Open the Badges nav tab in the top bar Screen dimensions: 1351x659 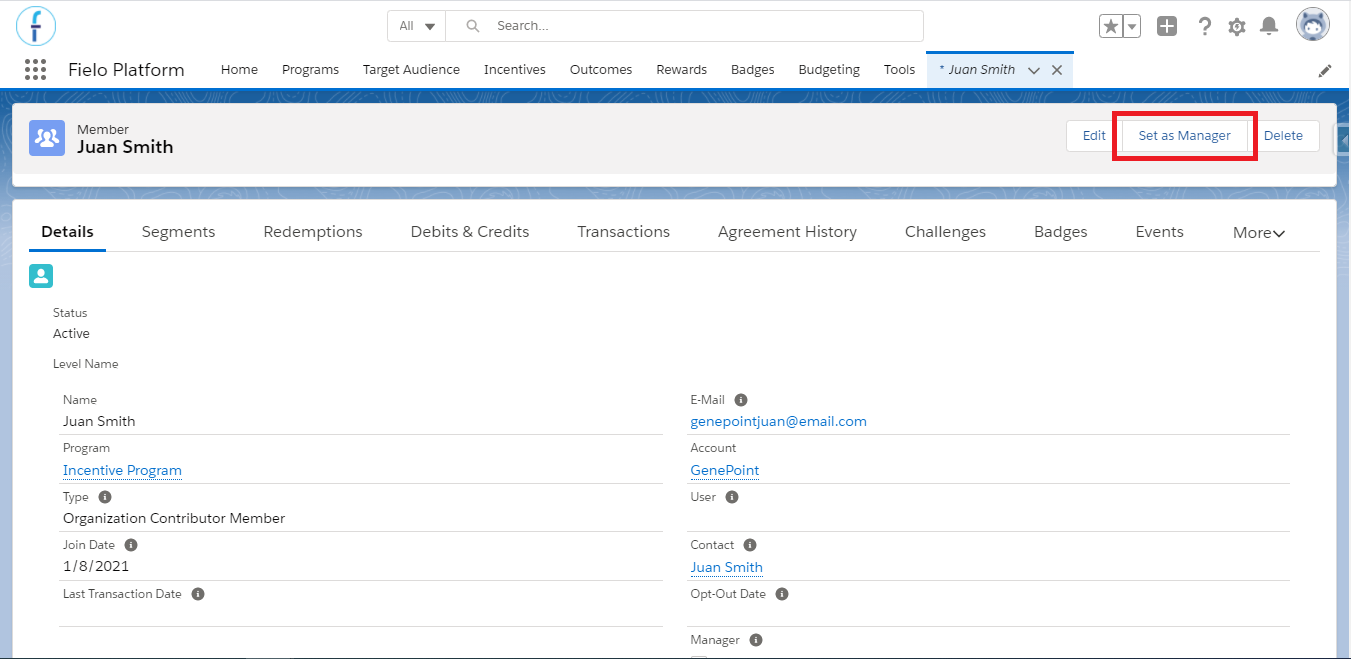click(753, 70)
